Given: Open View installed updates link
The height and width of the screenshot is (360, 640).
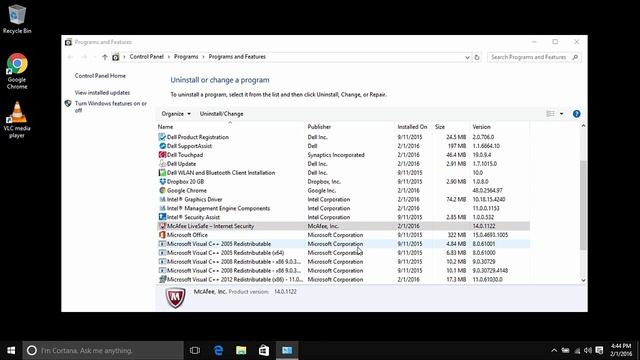Looking at the screenshot, I should tap(102, 93).
